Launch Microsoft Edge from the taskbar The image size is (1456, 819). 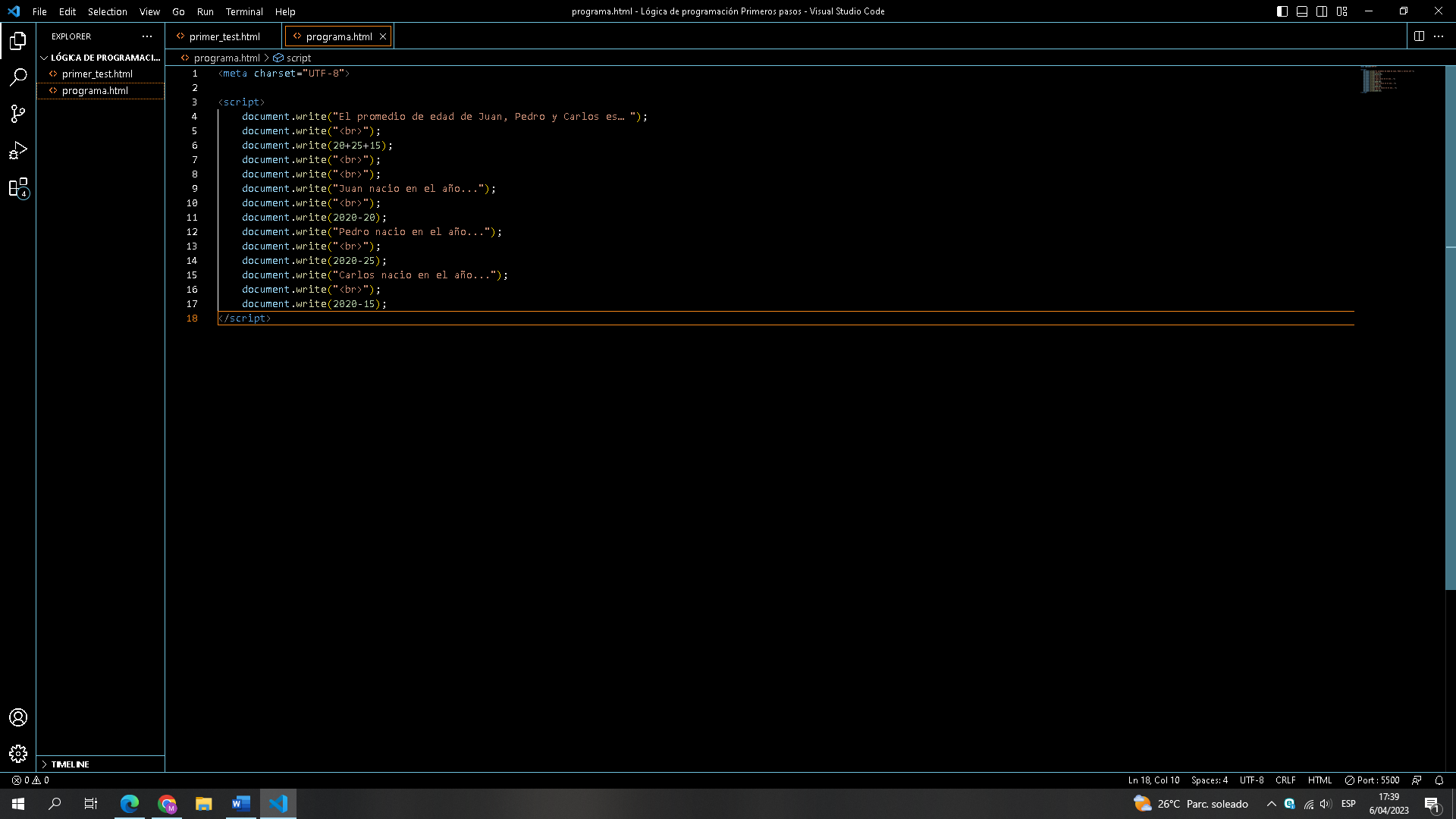coord(130,804)
